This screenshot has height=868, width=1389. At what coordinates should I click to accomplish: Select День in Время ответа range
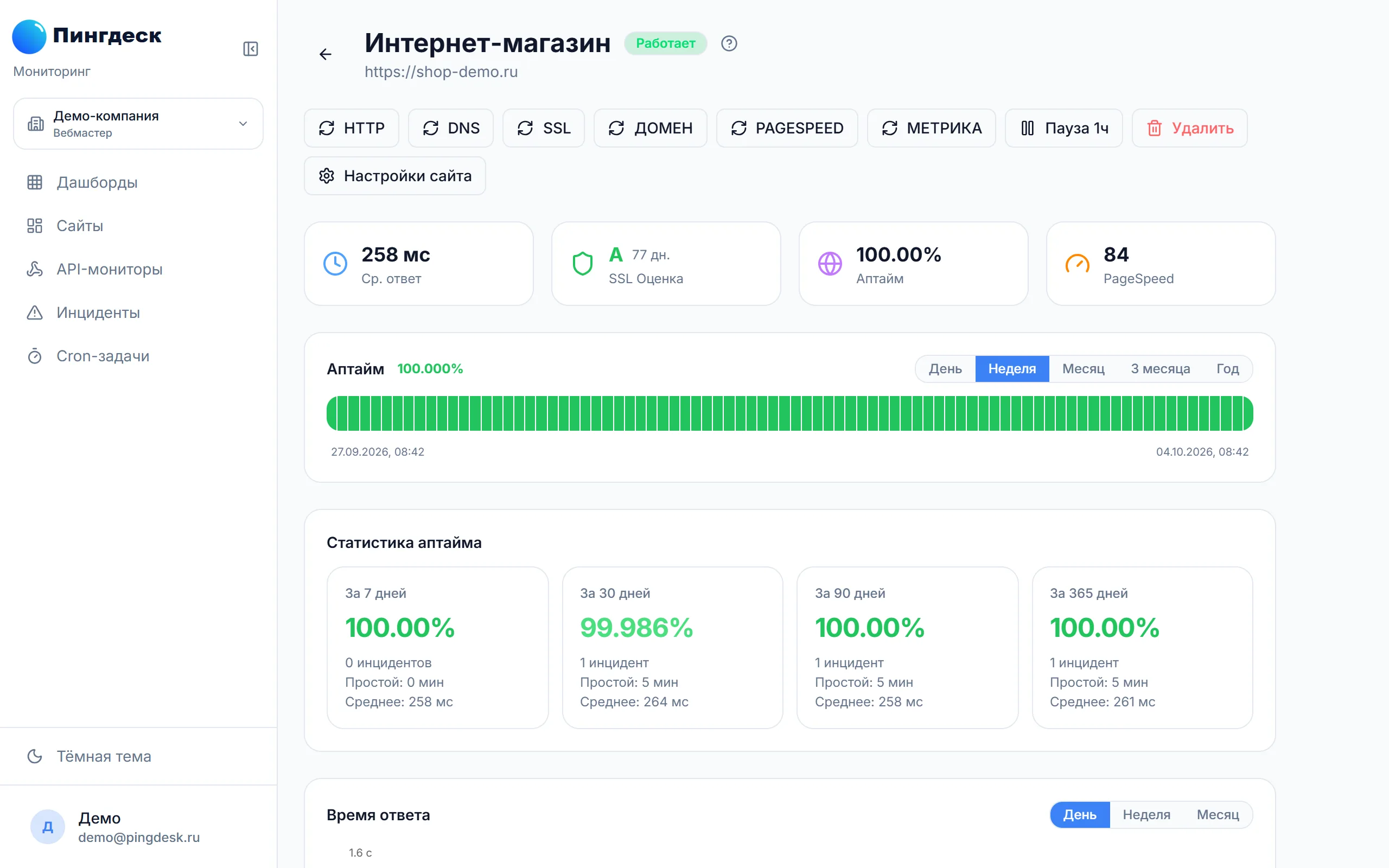click(x=1080, y=815)
